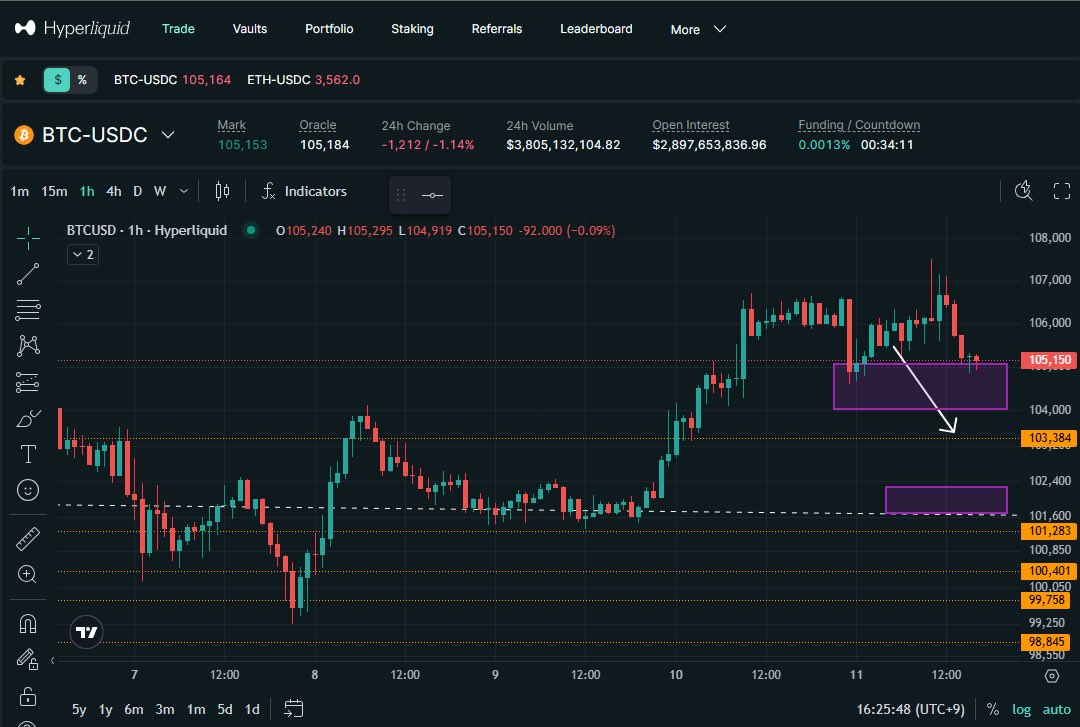
Task: Select the ruler measure tool
Action: 28,538
